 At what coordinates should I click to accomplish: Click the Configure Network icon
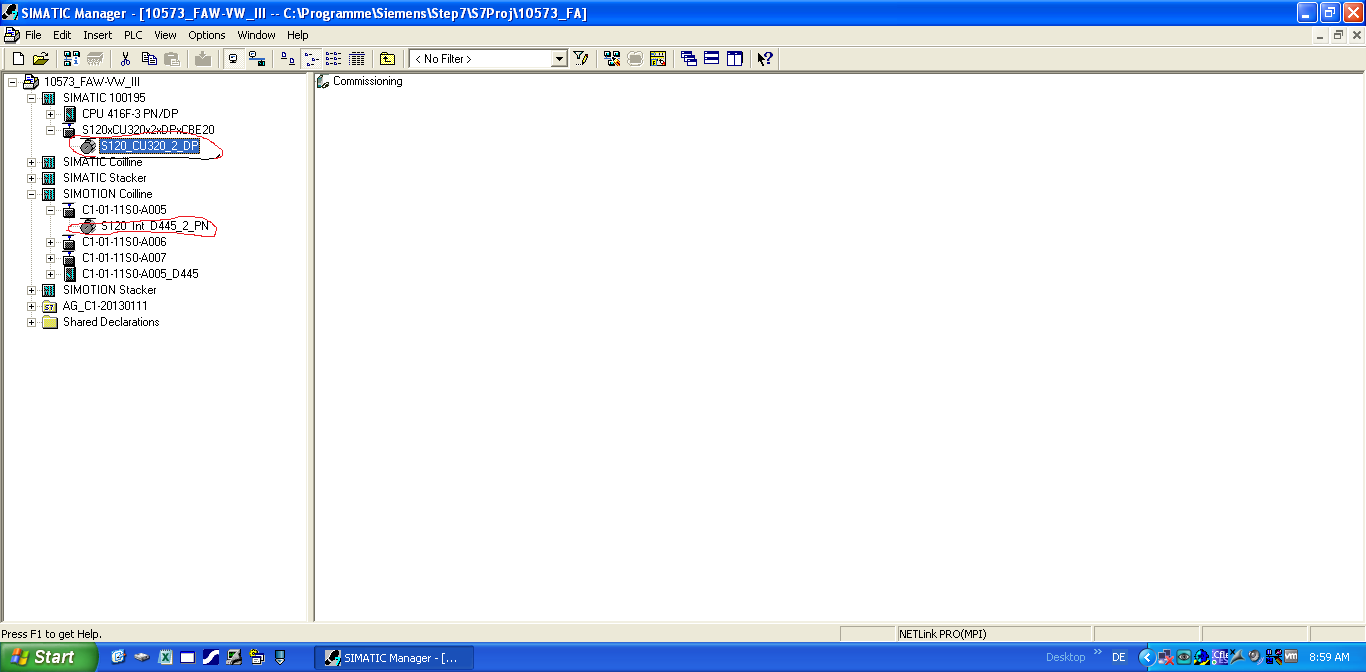point(612,59)
